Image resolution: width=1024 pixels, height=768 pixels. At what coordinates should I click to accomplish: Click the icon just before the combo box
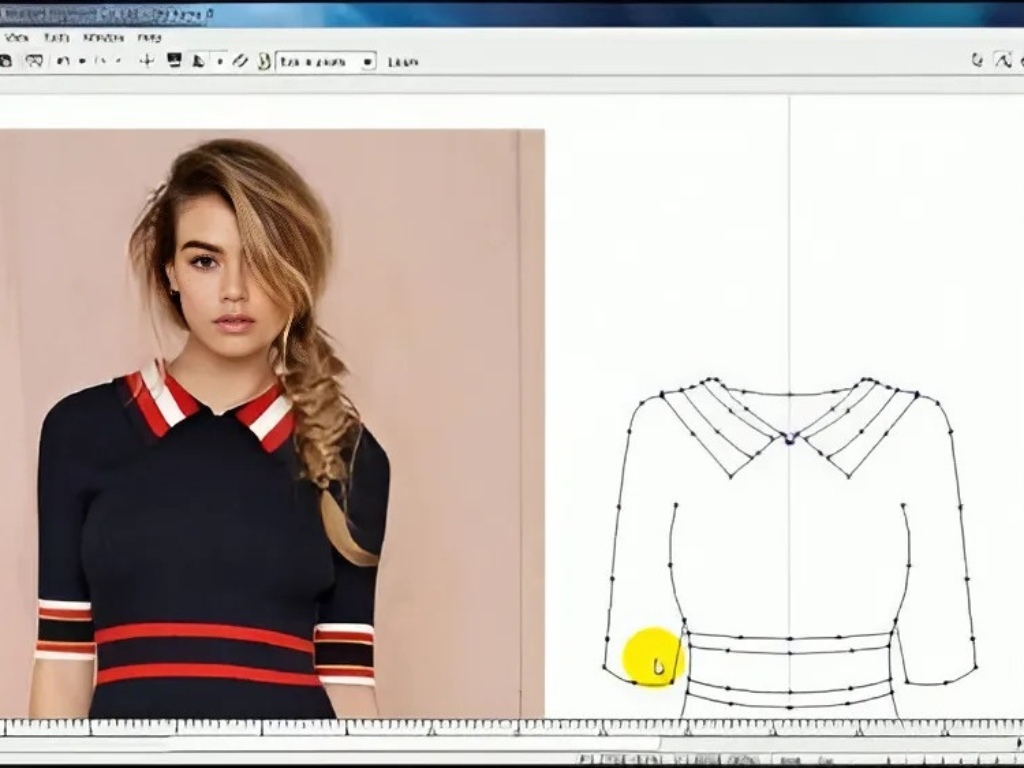[x=264, y=61]
